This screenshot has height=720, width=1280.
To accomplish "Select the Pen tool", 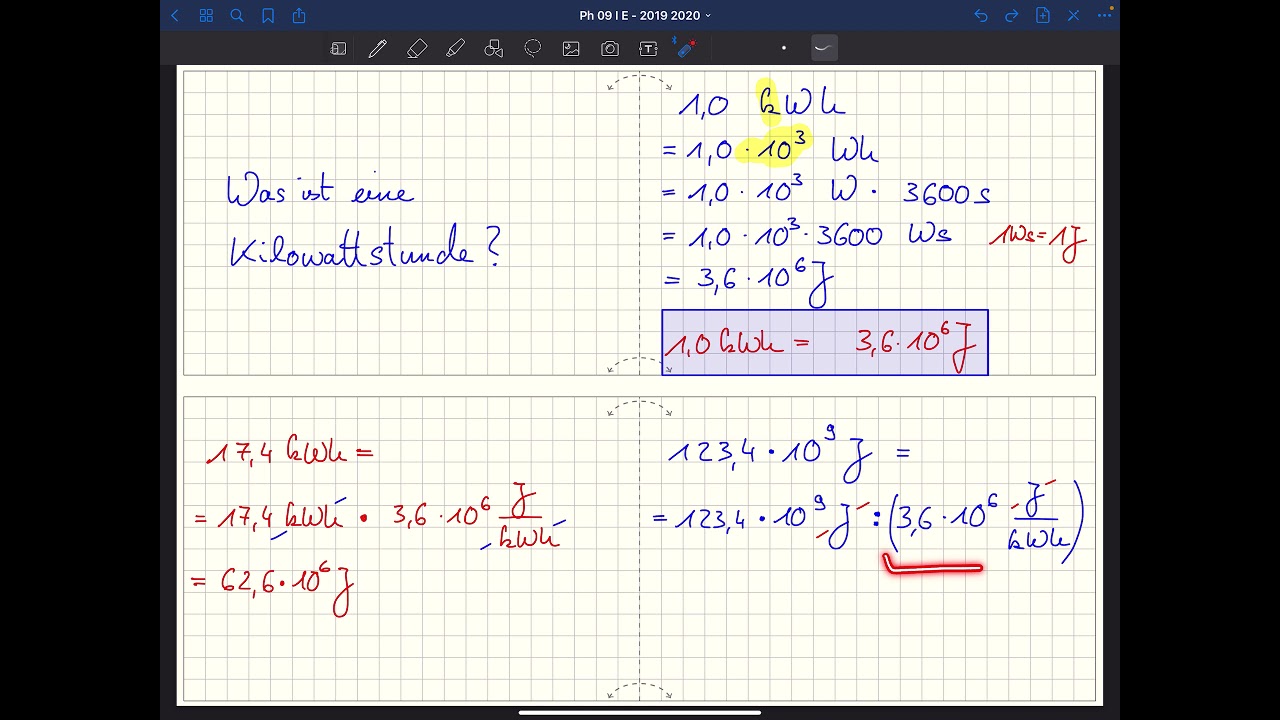I will tap(377, 48).
